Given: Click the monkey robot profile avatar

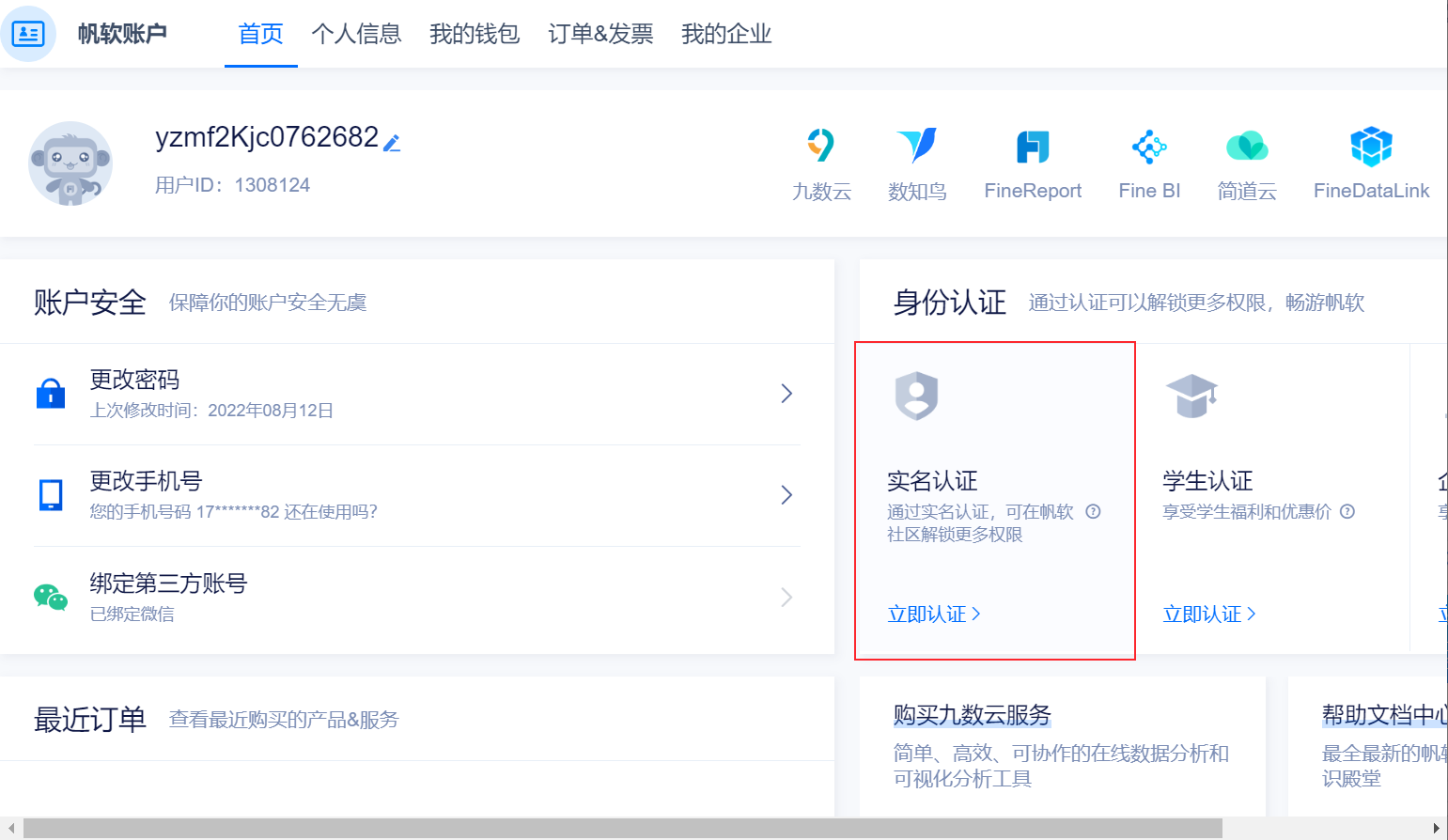Looking at the screenshot, I should pos(70,163).
